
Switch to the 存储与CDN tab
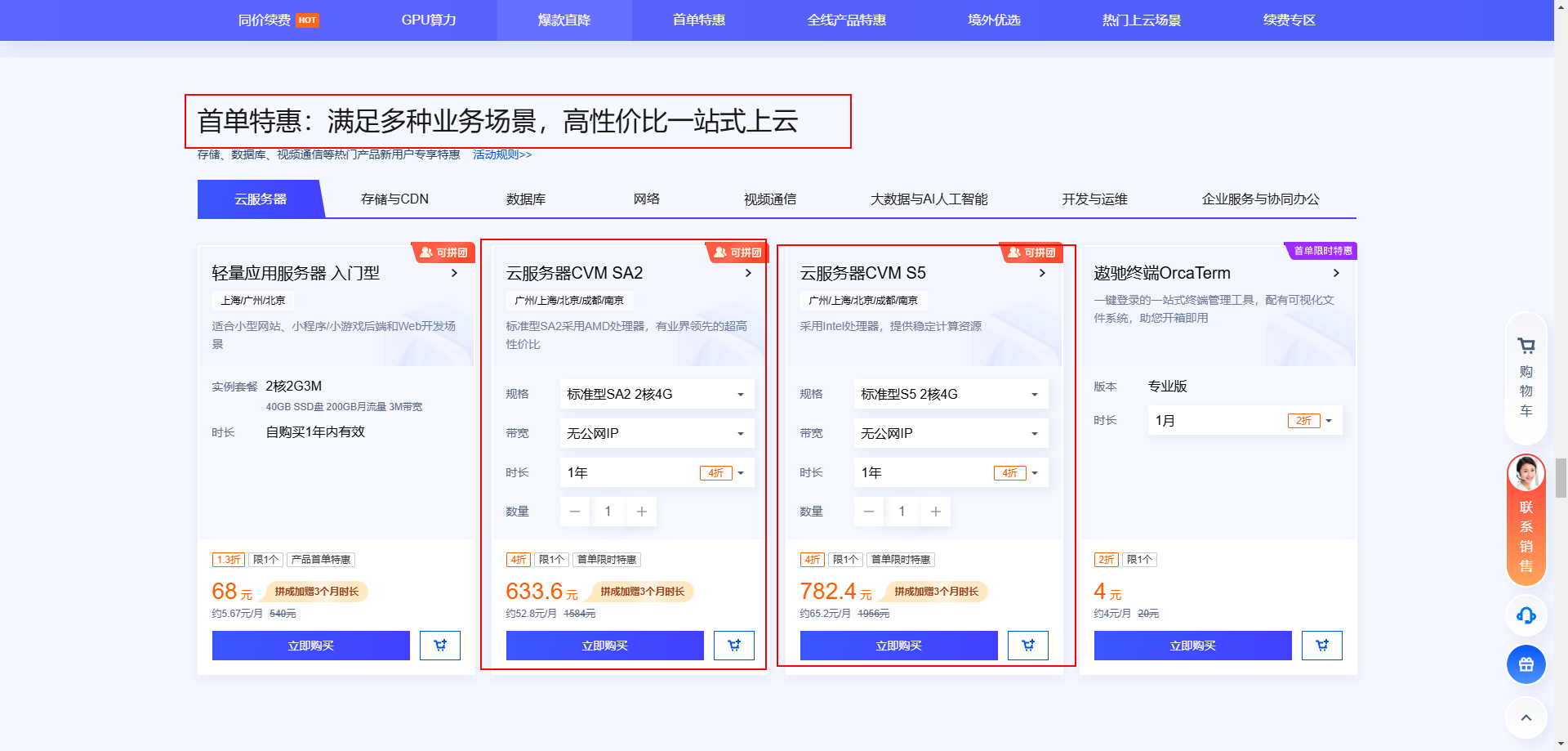tap(394, 199)
